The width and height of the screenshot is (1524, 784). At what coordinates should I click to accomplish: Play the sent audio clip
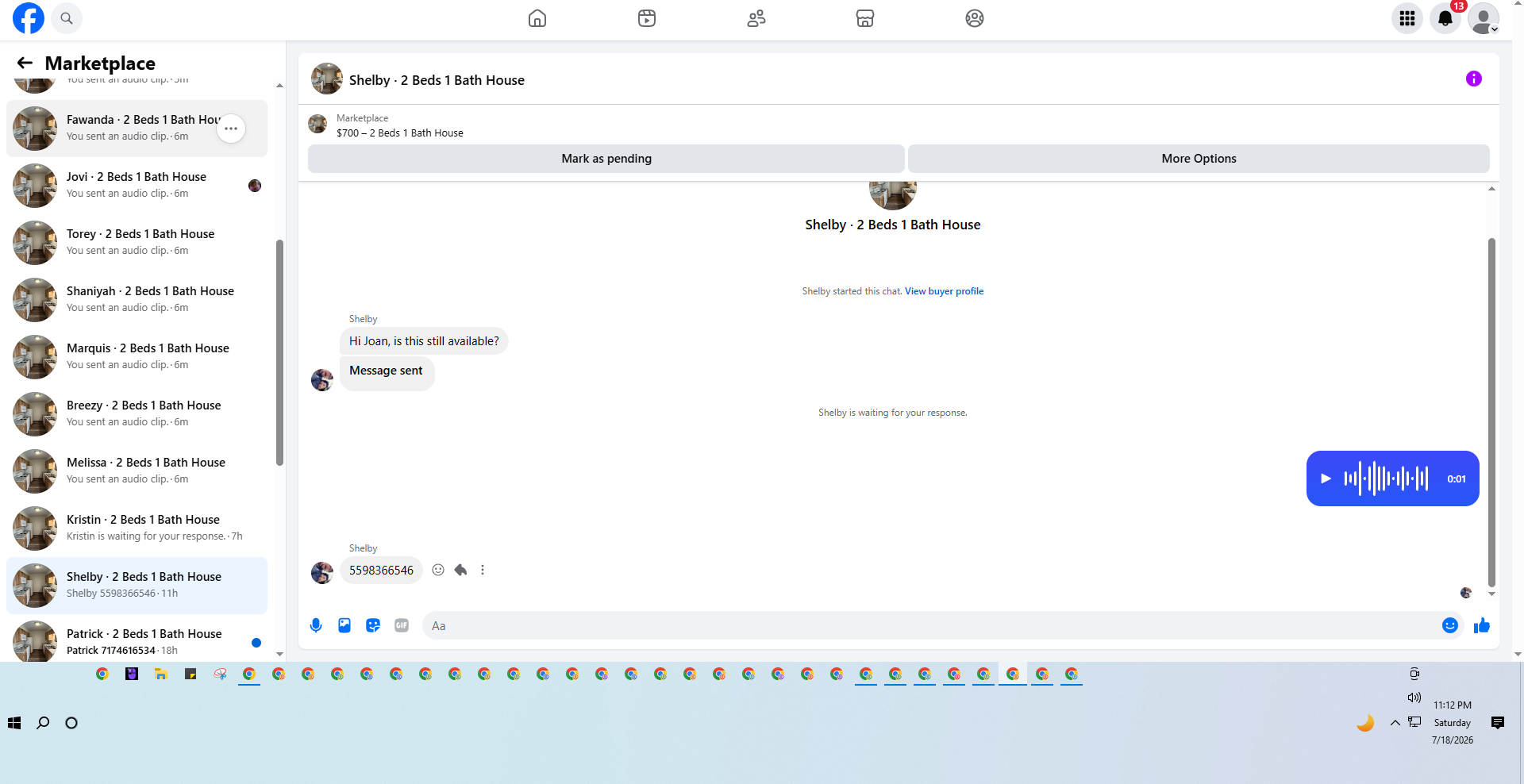[1326, 478]
